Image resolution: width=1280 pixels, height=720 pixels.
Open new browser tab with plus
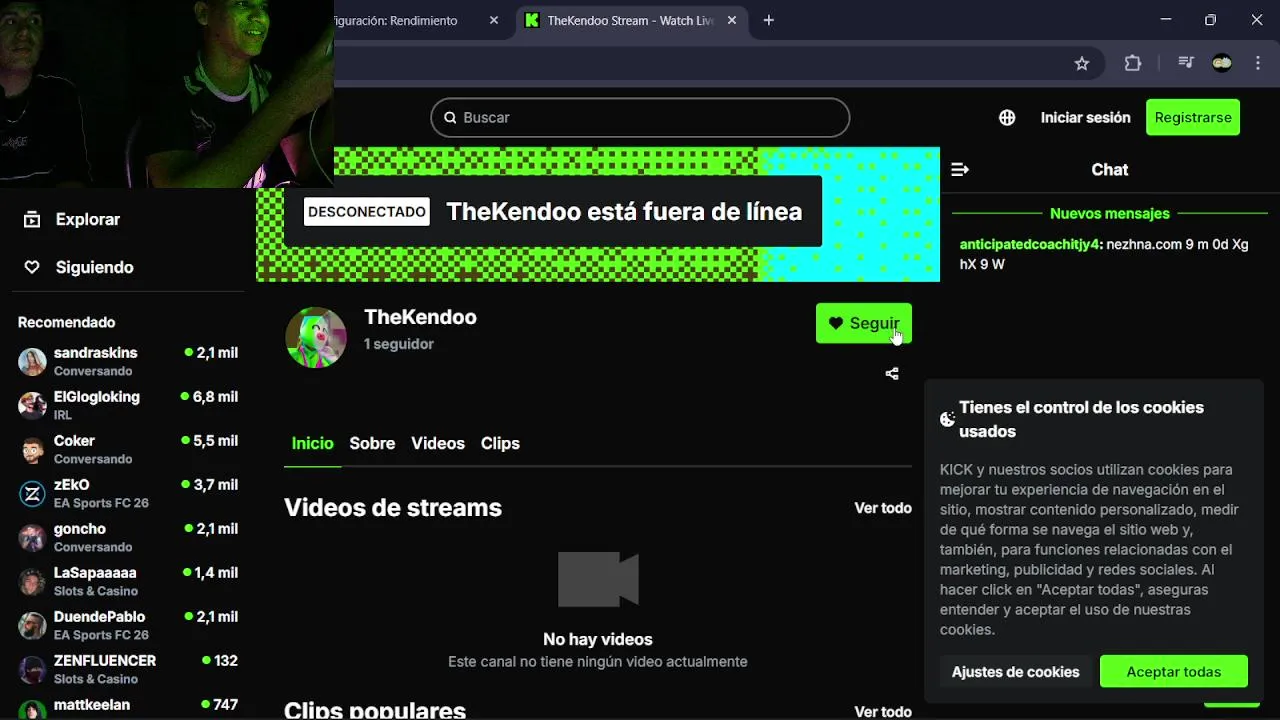768,20
